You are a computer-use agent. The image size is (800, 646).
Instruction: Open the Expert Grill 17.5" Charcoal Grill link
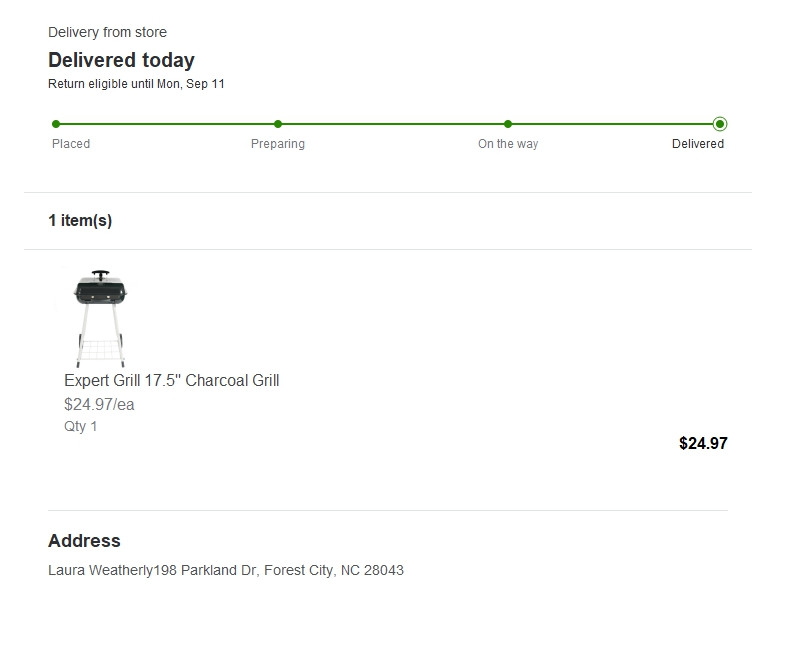click(x=171, y=381)
